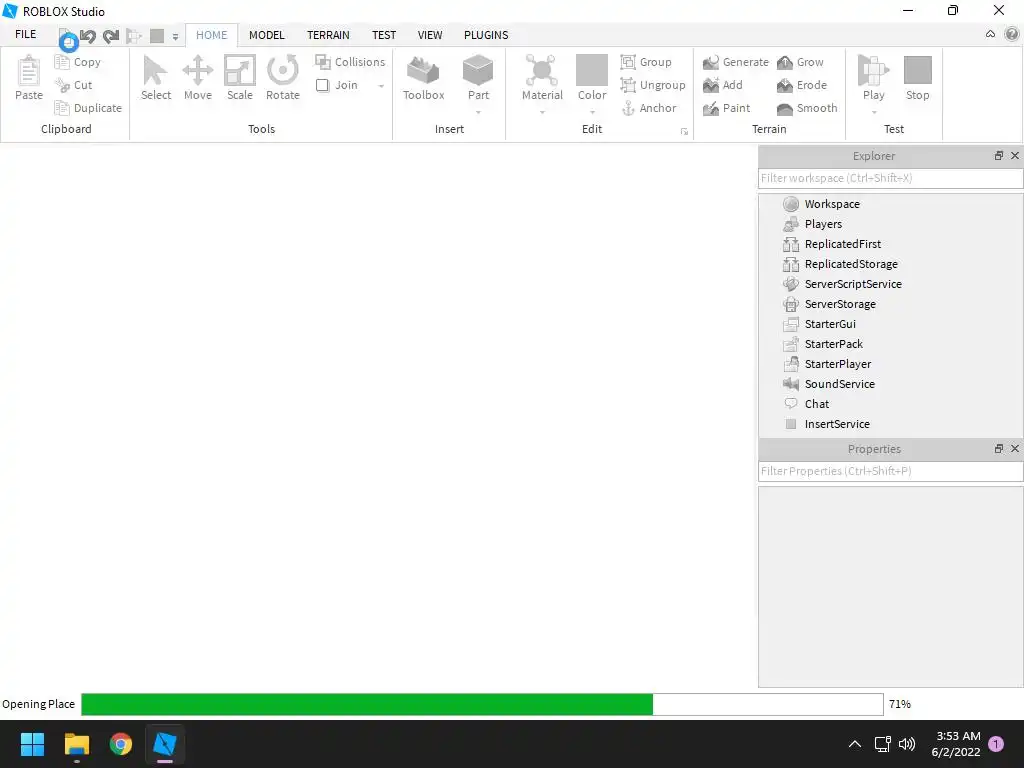
Task: Click the Ungroup icon
Action: pyautogui.click(x=628, y=85)
